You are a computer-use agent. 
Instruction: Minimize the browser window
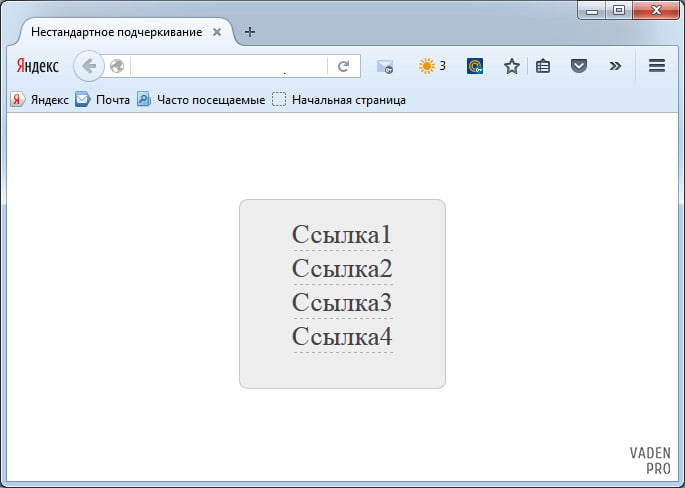point(592,10)
